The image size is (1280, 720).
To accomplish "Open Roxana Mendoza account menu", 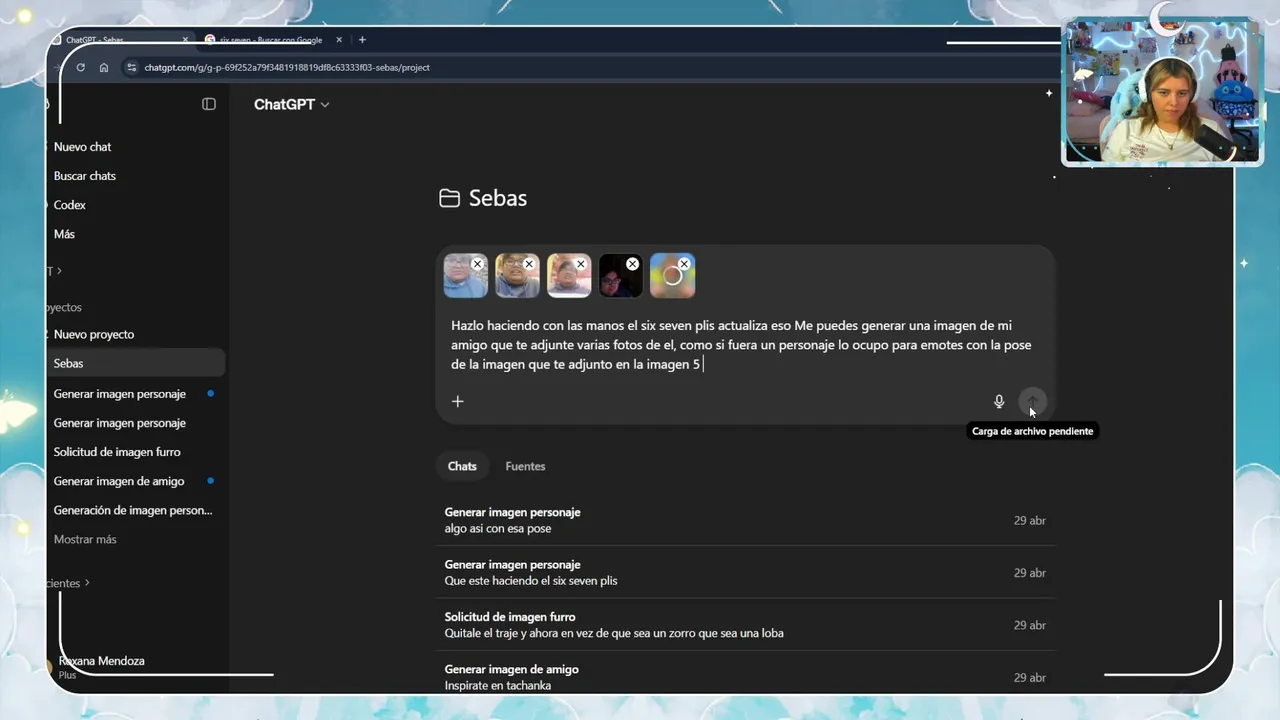I will (x=100, y=666).
